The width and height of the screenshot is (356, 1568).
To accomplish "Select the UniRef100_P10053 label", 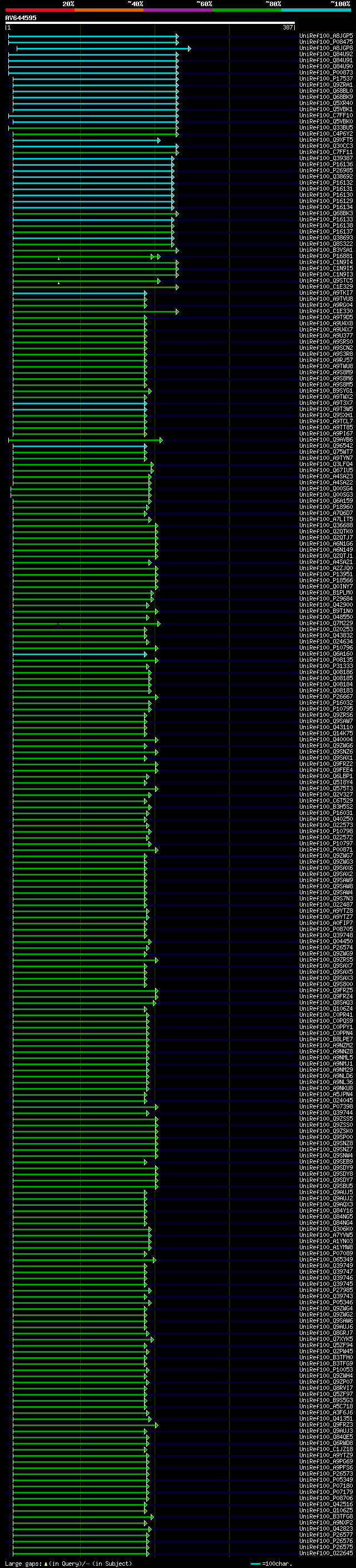I will (326, 1369).
